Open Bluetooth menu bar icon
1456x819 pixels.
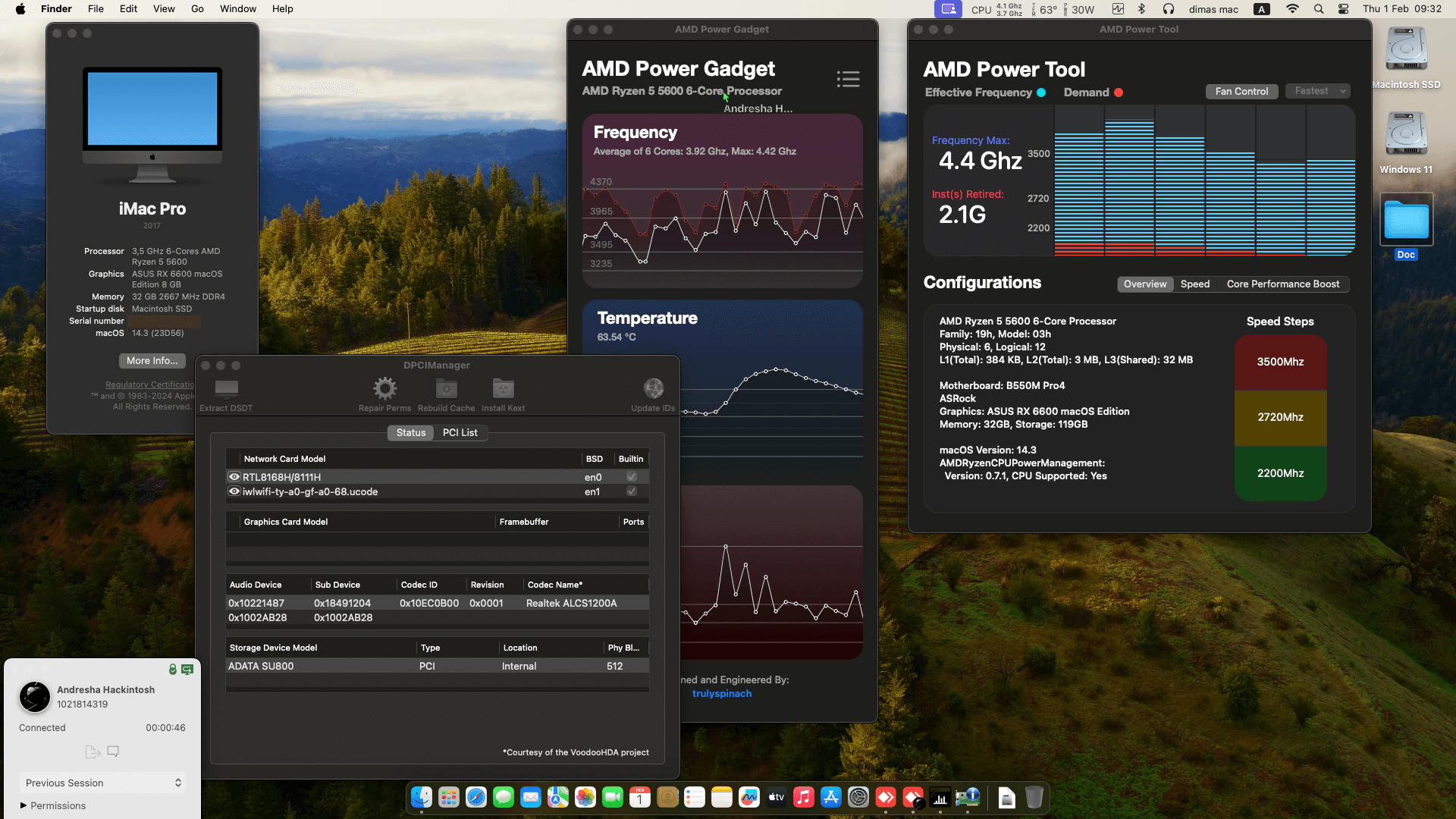1141,9
